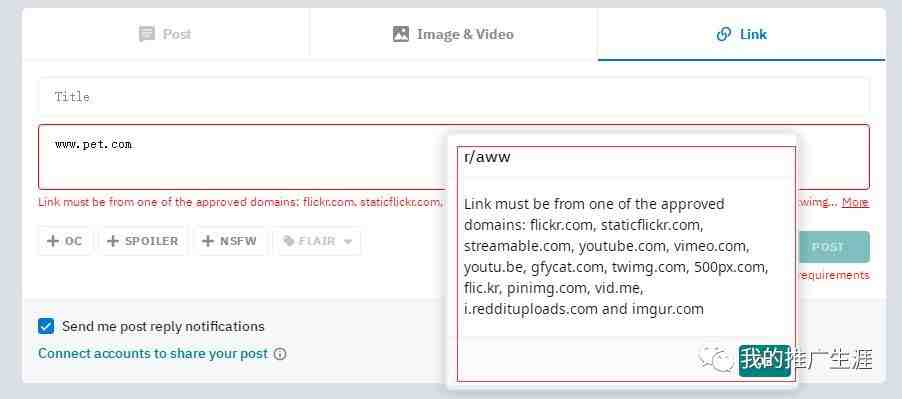The width and height of the screenshot is (902, 399).
Task: Switch to the Post tab
Action: point(166,34)
